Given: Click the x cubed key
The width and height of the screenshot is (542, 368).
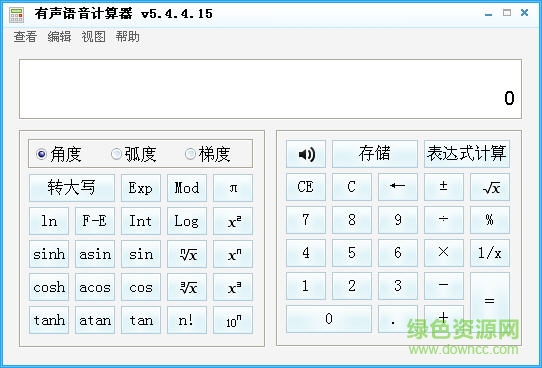Looking at the screenshot, I should click(233, 287).
